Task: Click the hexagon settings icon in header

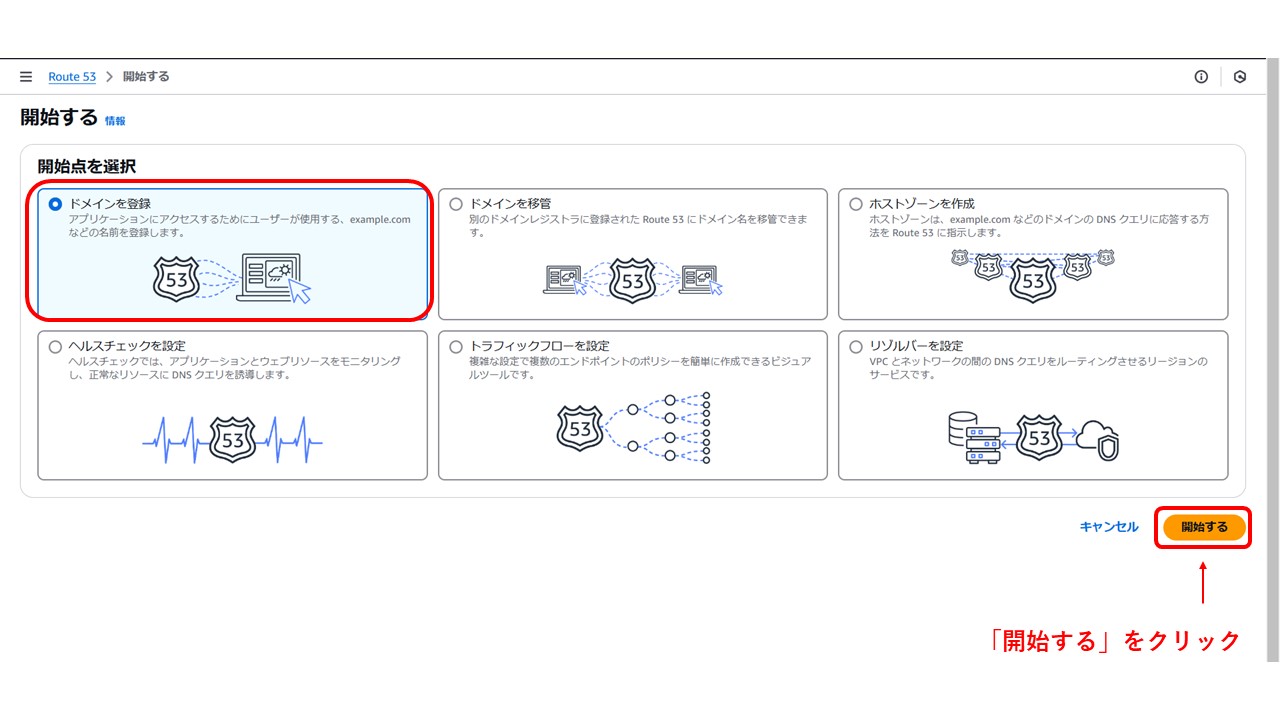Action: point(1240,77)
